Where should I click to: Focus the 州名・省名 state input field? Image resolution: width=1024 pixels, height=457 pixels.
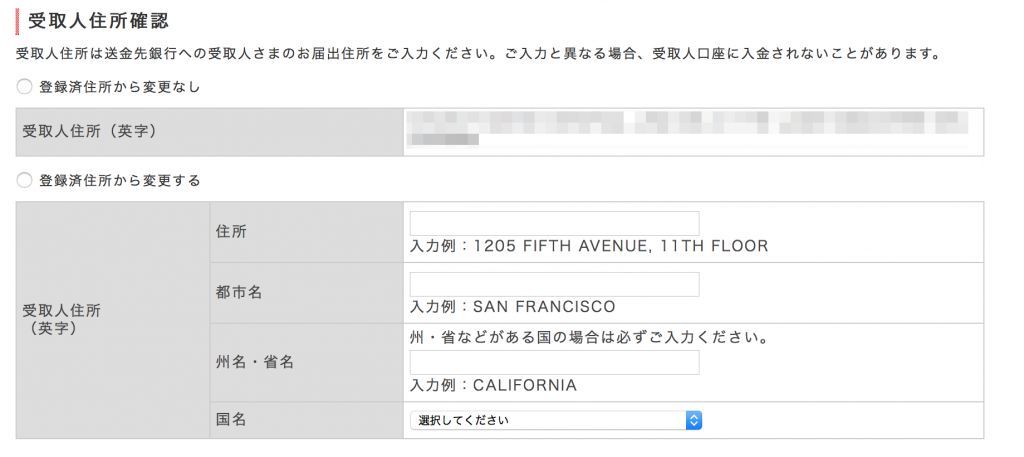554,362
